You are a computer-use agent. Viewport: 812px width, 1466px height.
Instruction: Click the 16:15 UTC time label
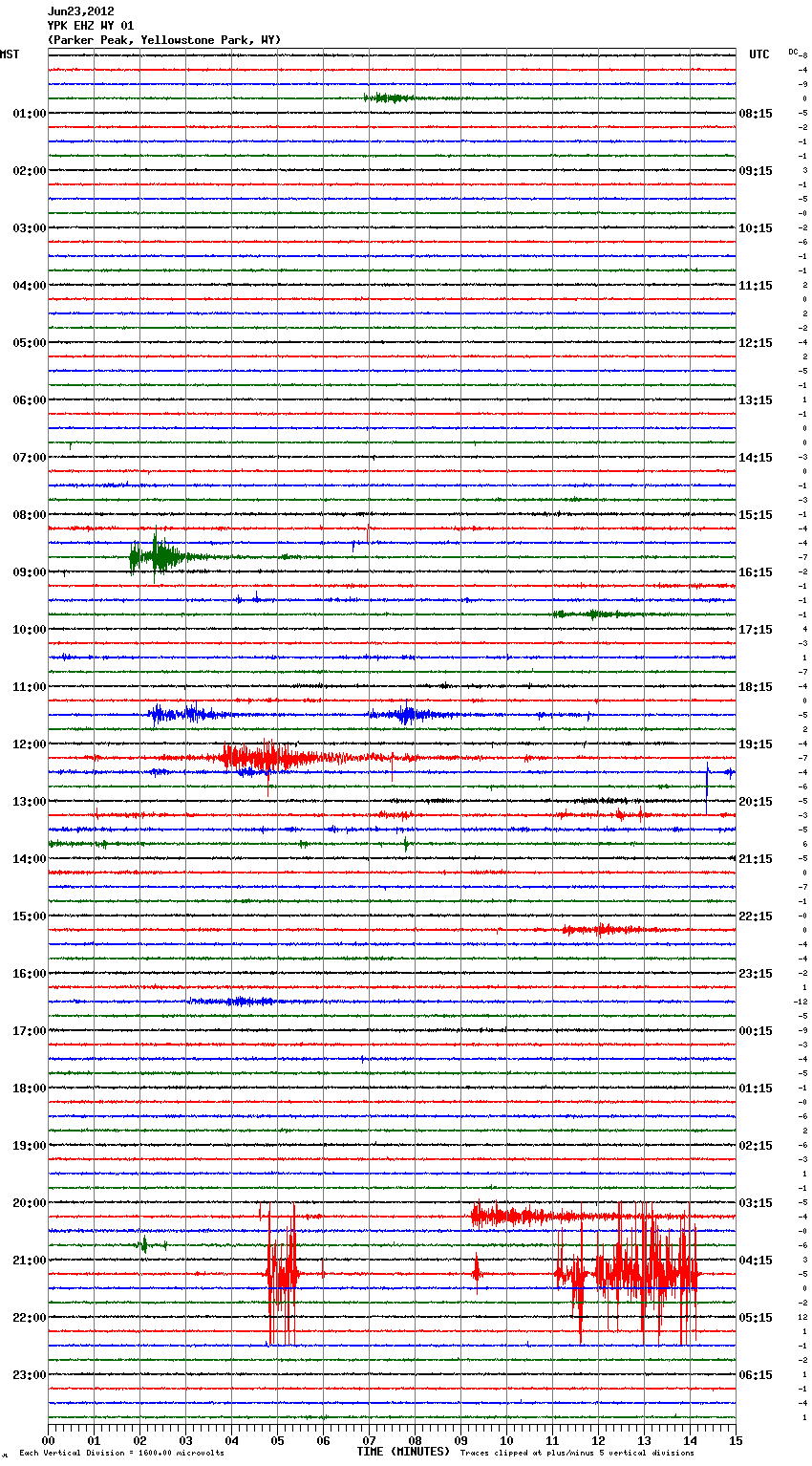[x=756, y=572]
